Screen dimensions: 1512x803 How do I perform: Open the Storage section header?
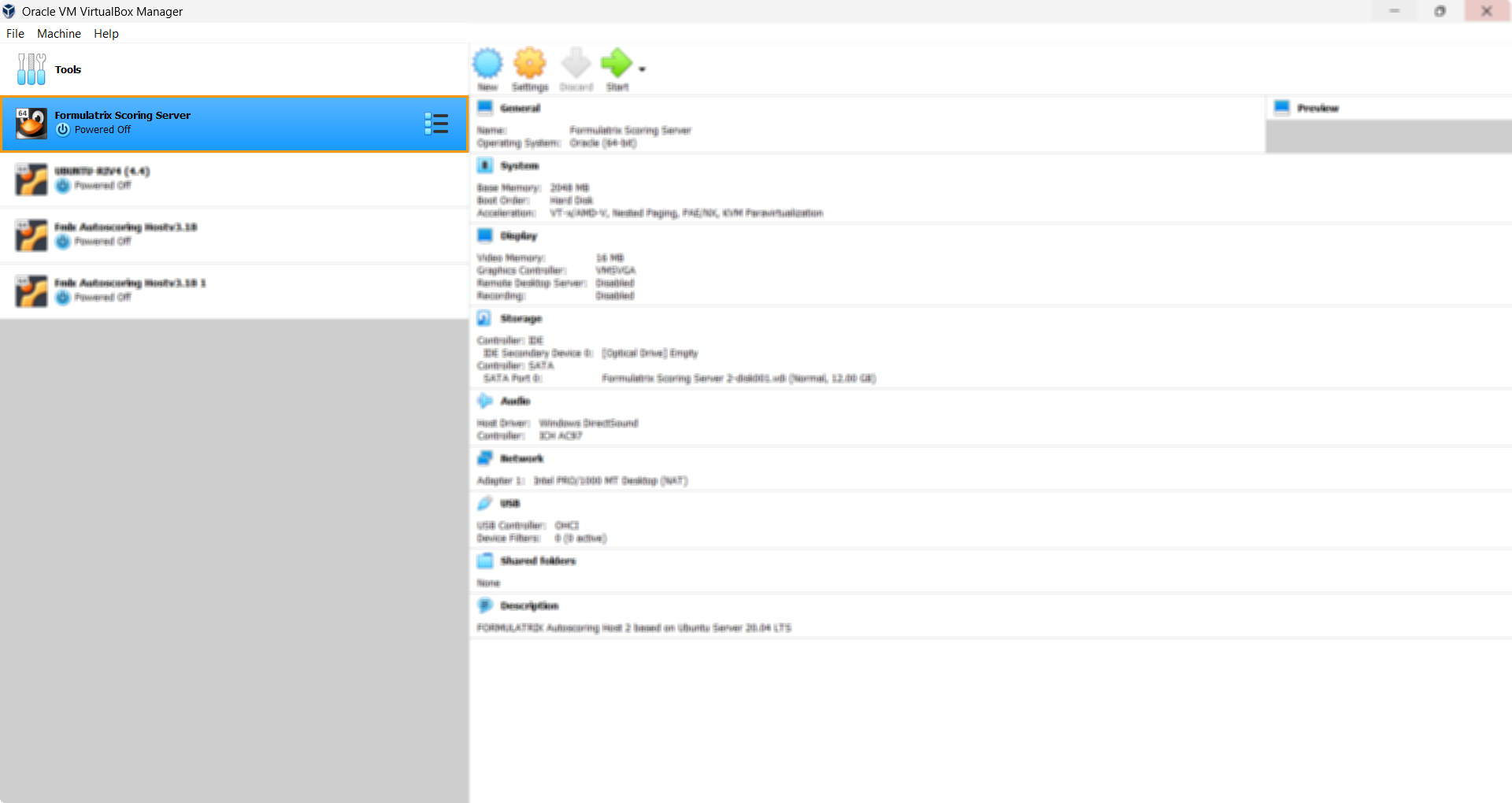(521, 318)
